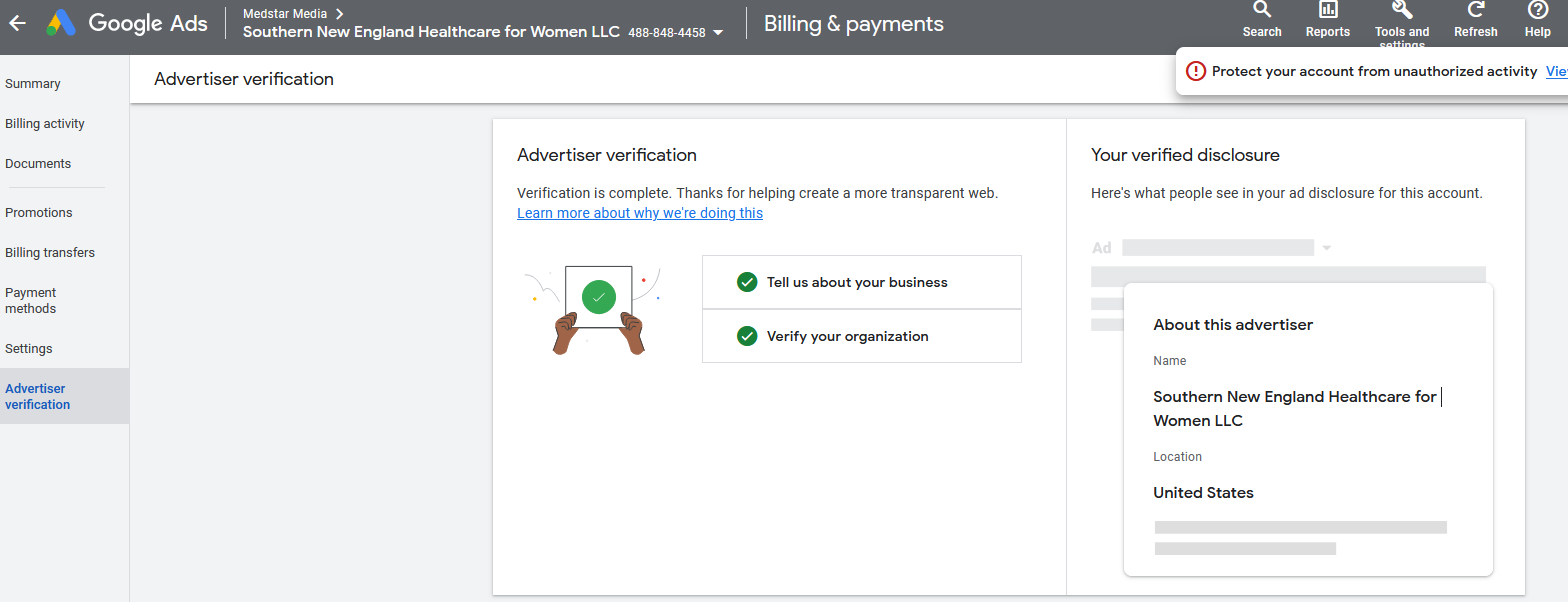Open Billing transfers in sidebar
The height and width of the screenshot is (602, 1568).
50,253
